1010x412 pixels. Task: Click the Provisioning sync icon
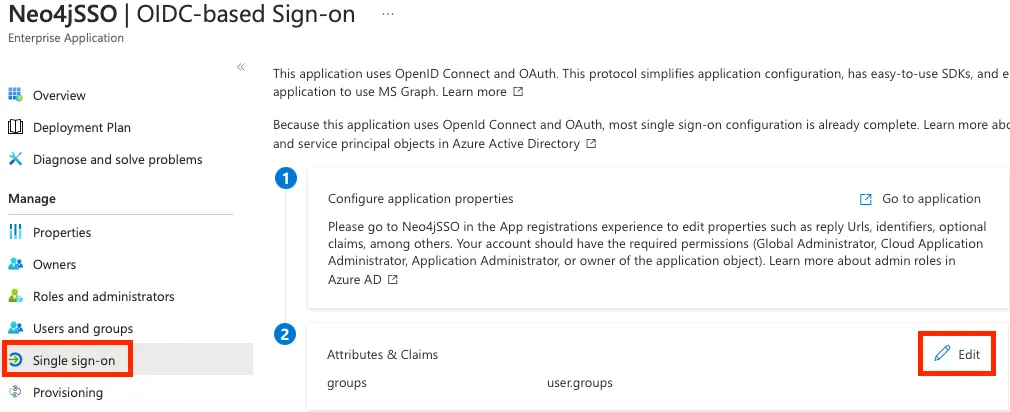[15, 392]
